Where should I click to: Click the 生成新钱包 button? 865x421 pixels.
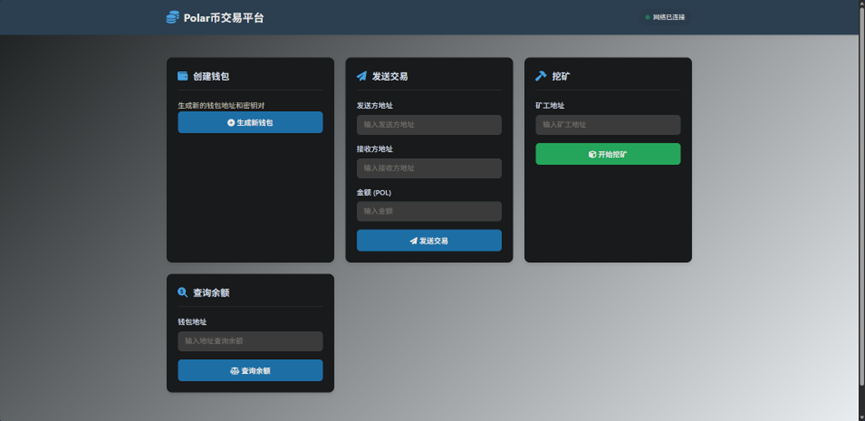[250, 122]
